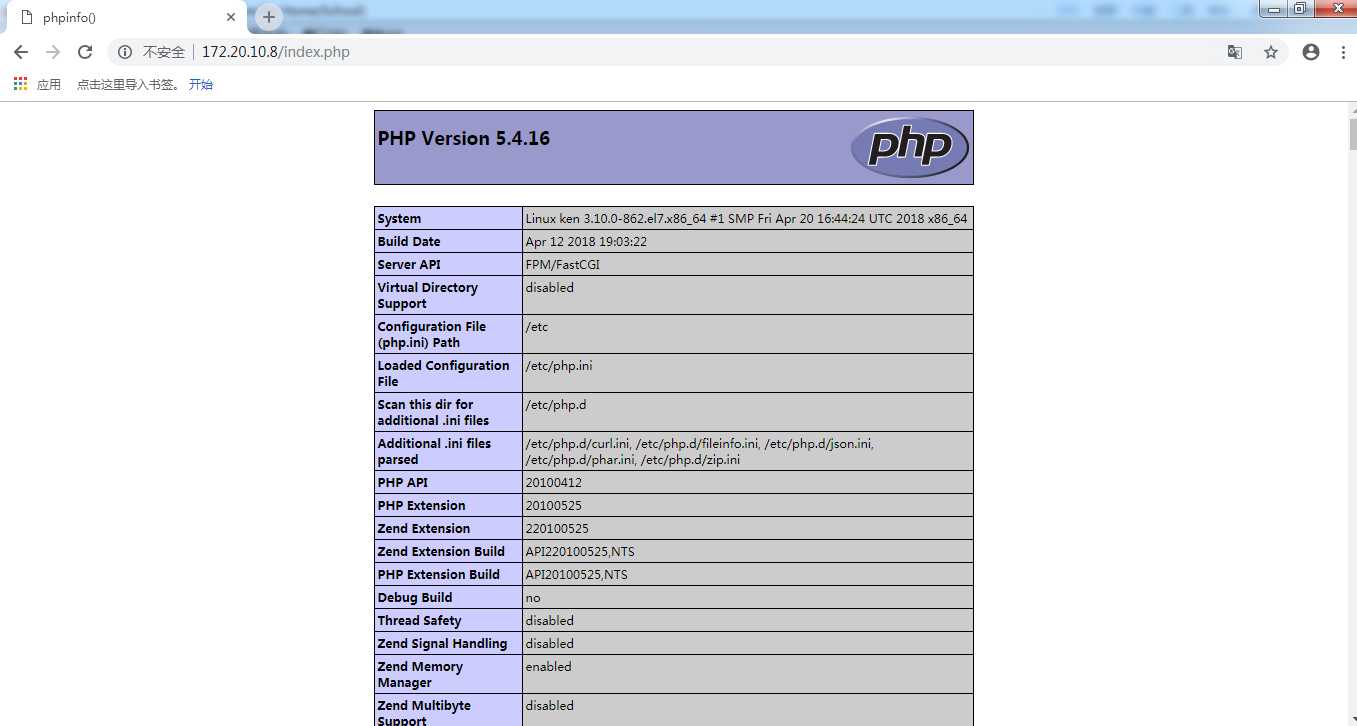Image resolution: width=1357 pixels, height=726 pixels.
Task: Open the Chrome three-dot menu
Action: (x=1342, y=52)
